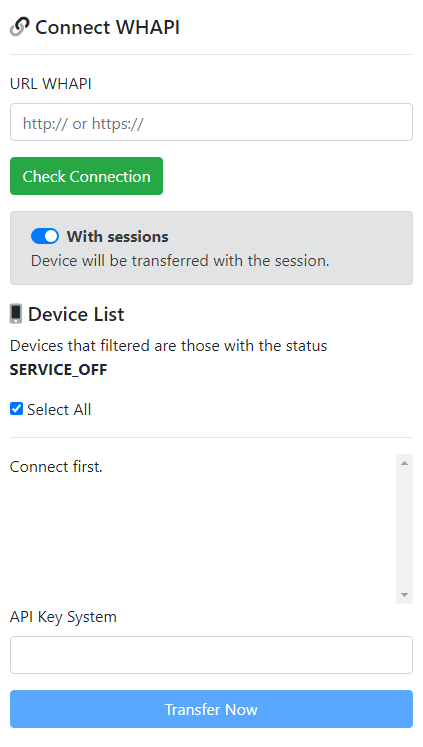The image size is (423, 747).
Task: Click the URL WHAPI label
Action: (50, 83)
